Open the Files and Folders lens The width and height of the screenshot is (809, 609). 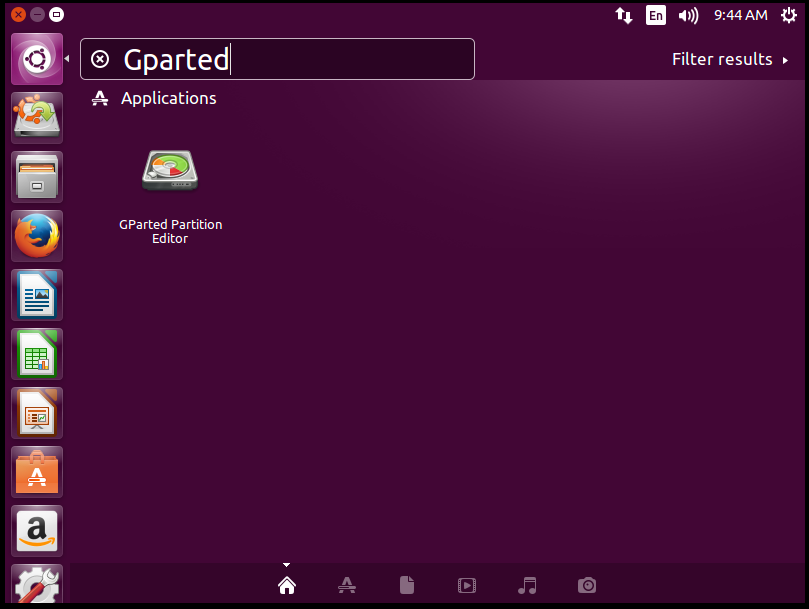coord(407,586)
